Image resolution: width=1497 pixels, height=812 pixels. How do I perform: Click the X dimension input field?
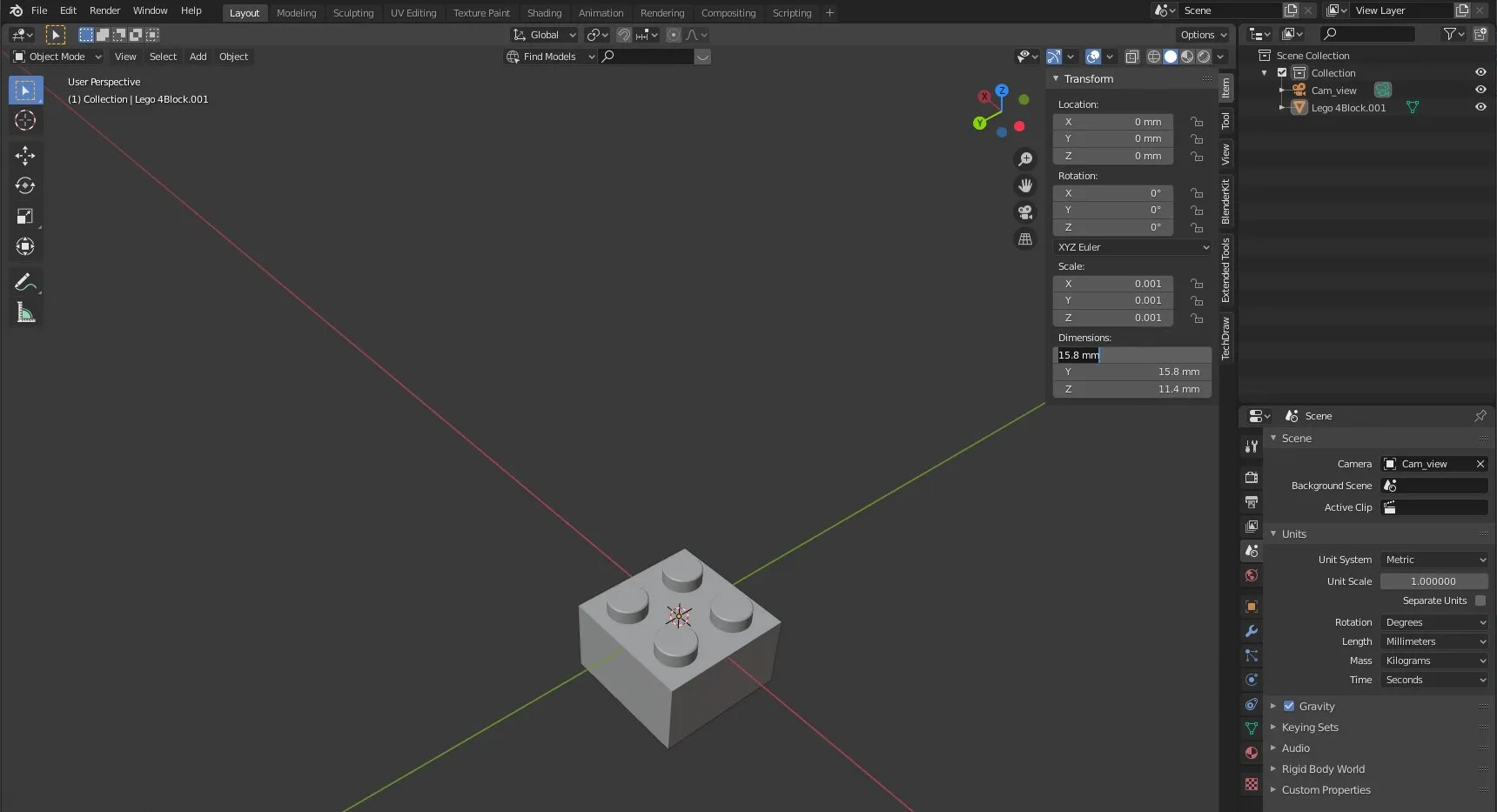click(x=1131, y=355)
